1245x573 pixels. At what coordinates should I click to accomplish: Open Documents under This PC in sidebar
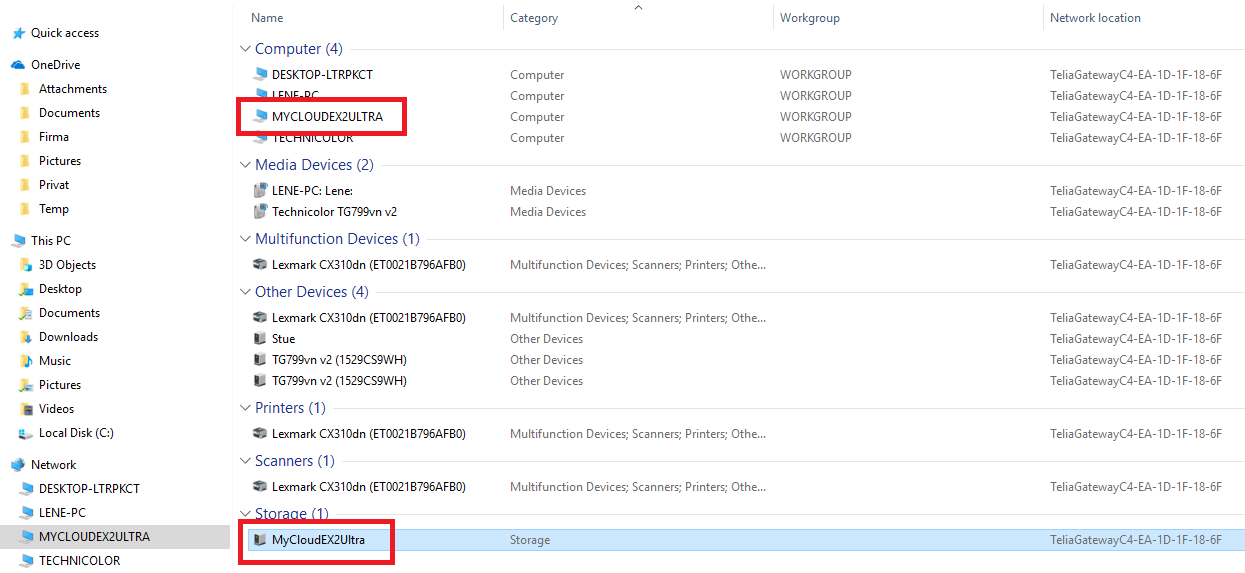tap(69, 313)
